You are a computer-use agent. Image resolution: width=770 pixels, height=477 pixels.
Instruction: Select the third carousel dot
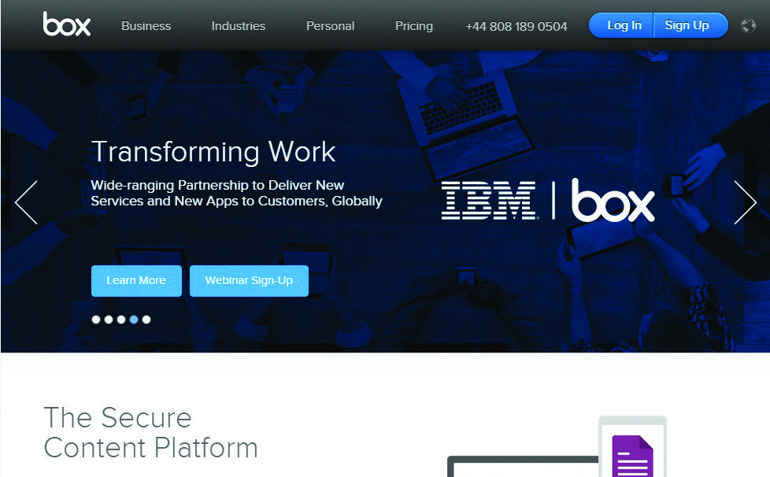[121, 320]
